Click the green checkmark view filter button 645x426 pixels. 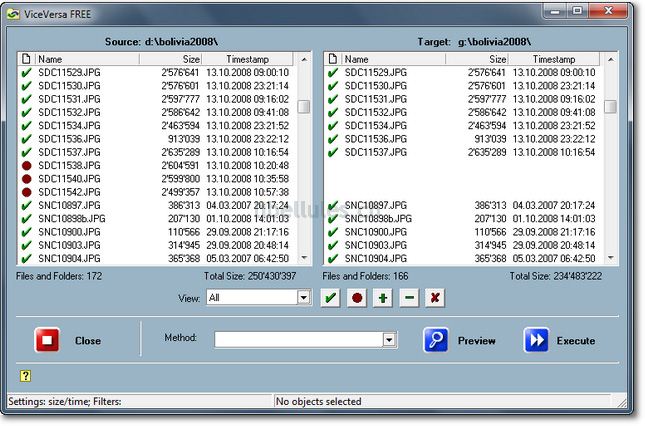(330, 298)
